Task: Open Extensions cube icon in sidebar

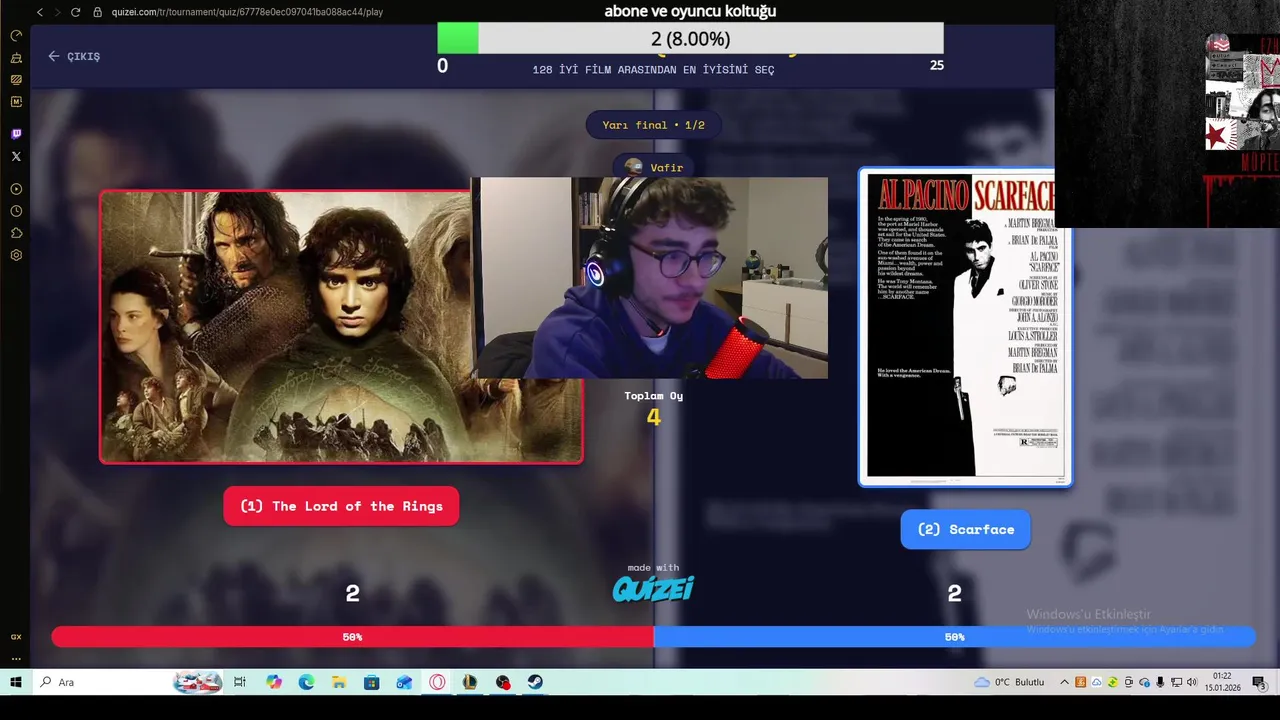Action: pos(16,233)
